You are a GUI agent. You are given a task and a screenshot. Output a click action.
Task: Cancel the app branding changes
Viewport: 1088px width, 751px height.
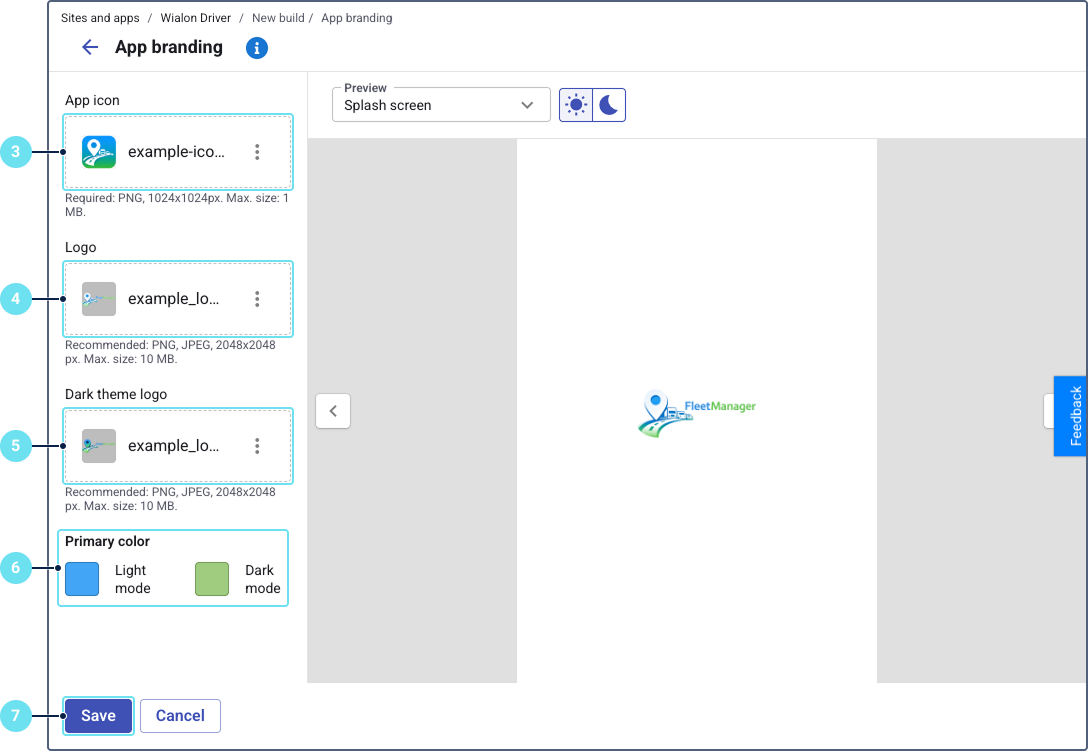[x=180, y=716]
